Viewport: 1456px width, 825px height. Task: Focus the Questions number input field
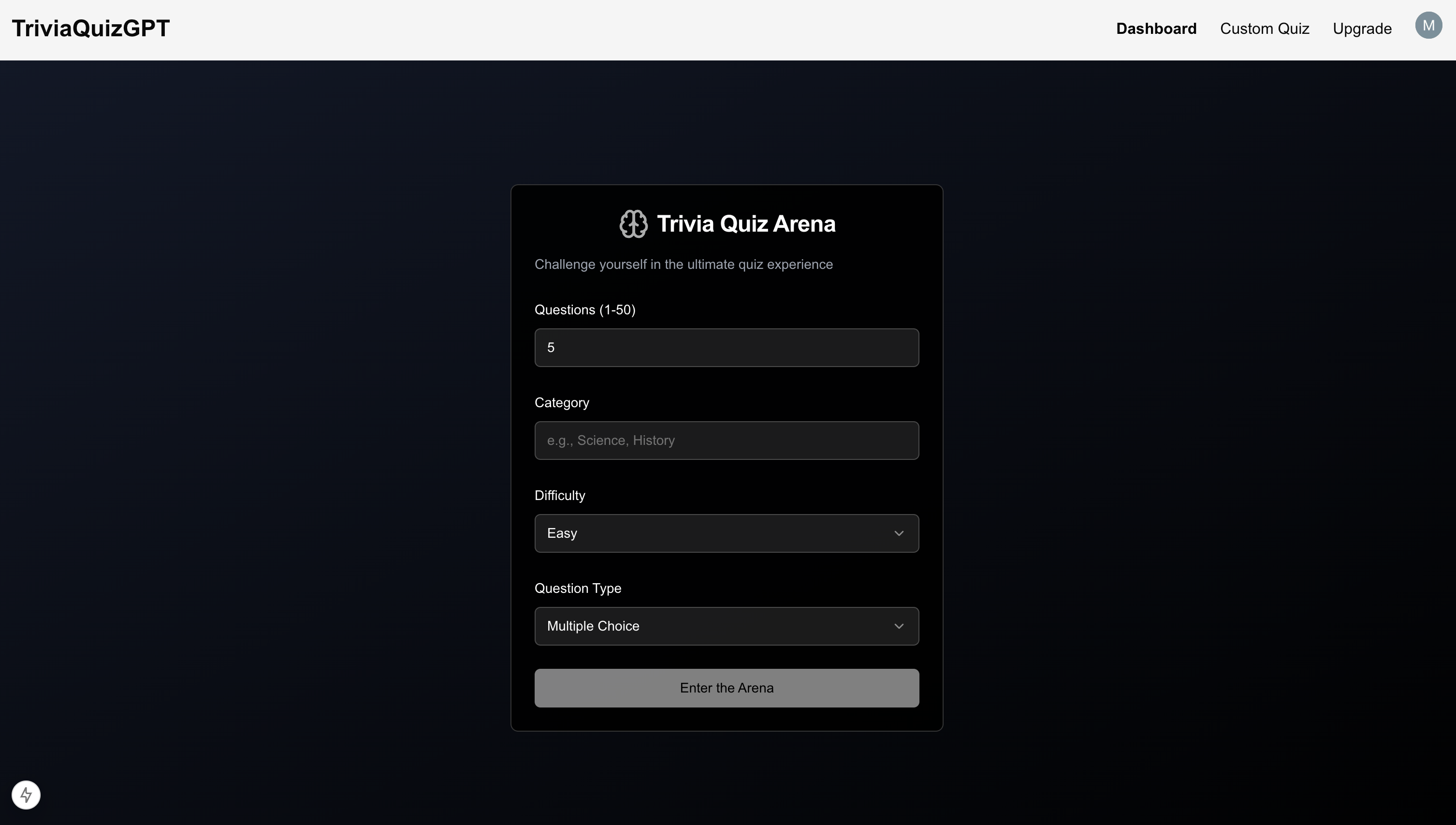point(726,347)
